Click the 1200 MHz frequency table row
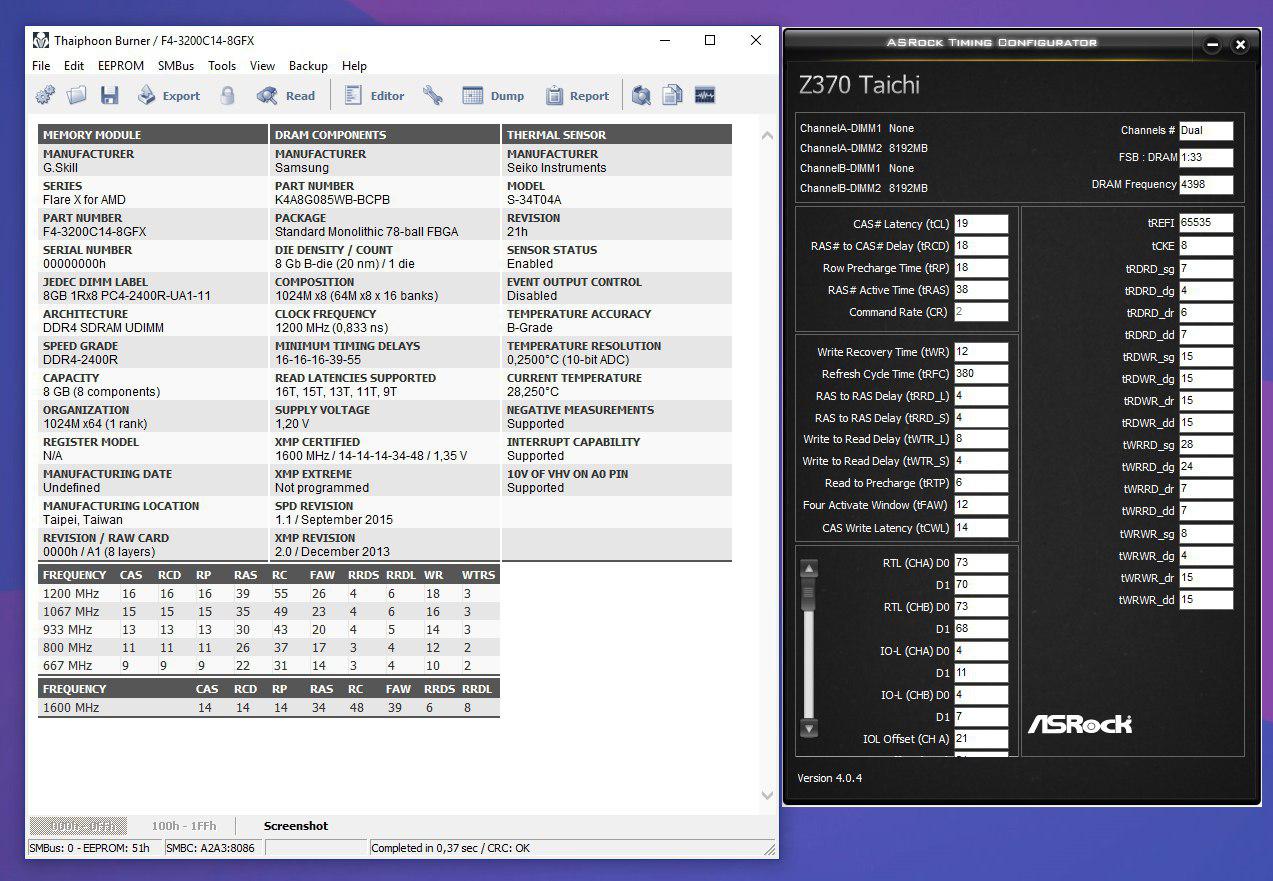This screenshot has height=881, width=1273. (x=269, y=594)
